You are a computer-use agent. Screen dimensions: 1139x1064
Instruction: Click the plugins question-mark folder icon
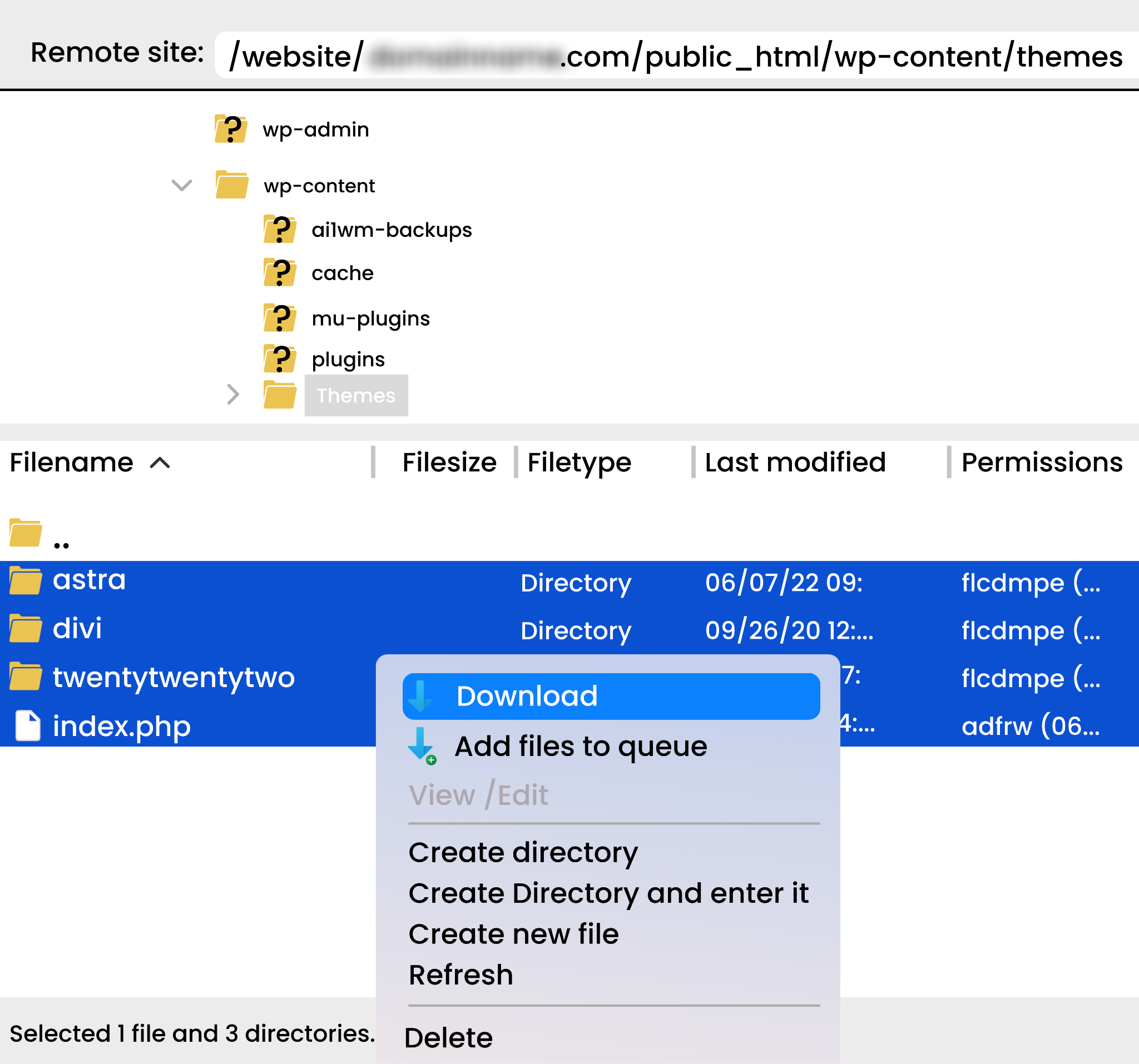(280, 359)
